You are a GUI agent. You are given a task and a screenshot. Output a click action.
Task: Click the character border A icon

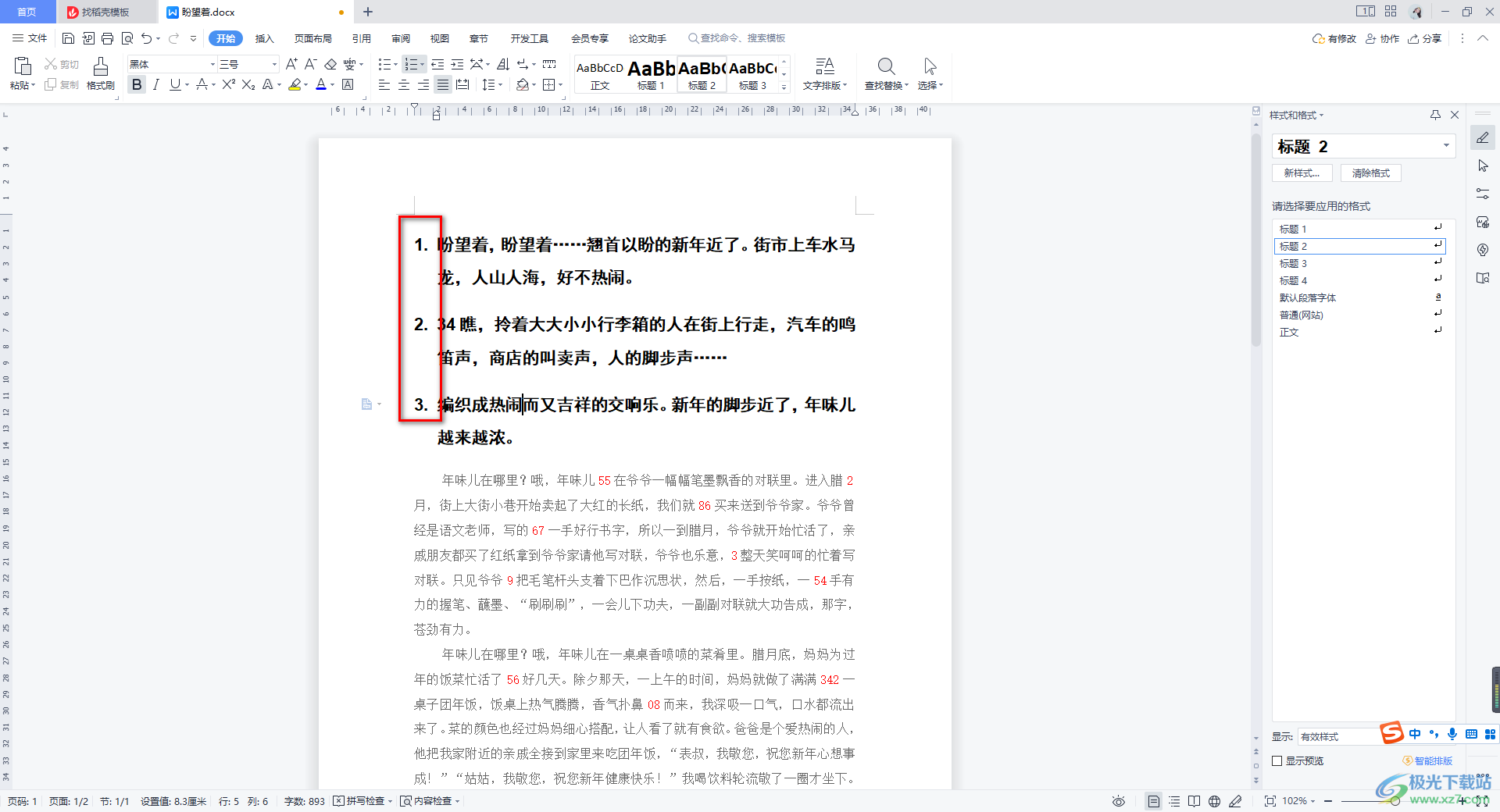348,84
